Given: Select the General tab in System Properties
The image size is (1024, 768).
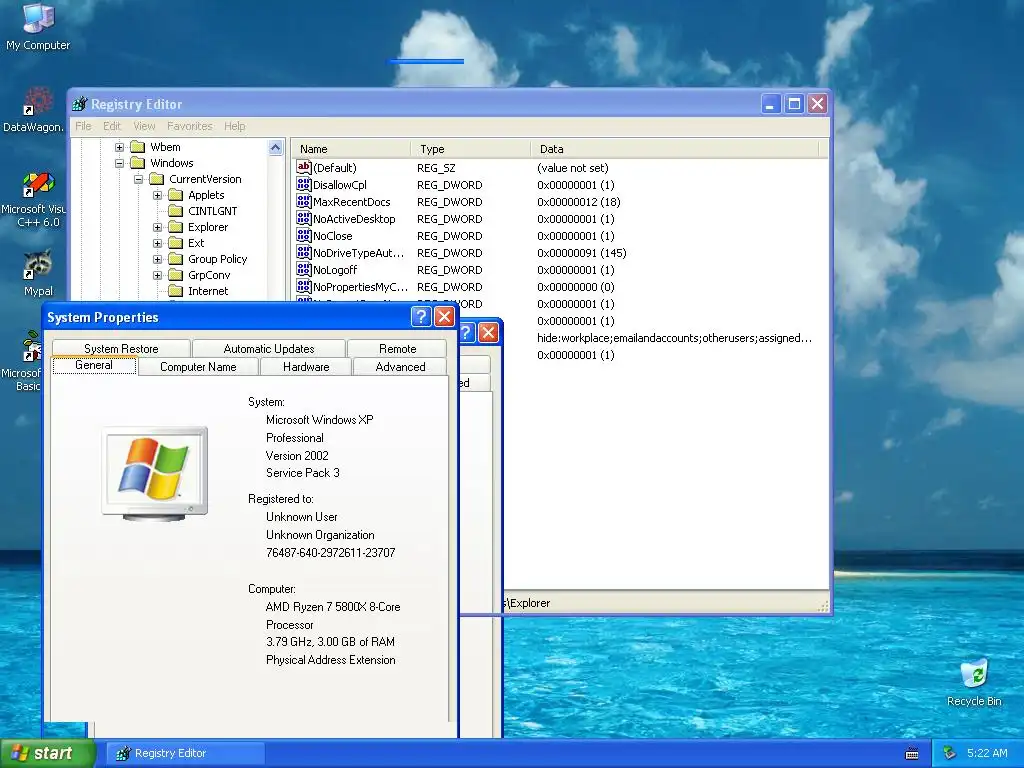Looking at the screenshot, I should point(94,365).
